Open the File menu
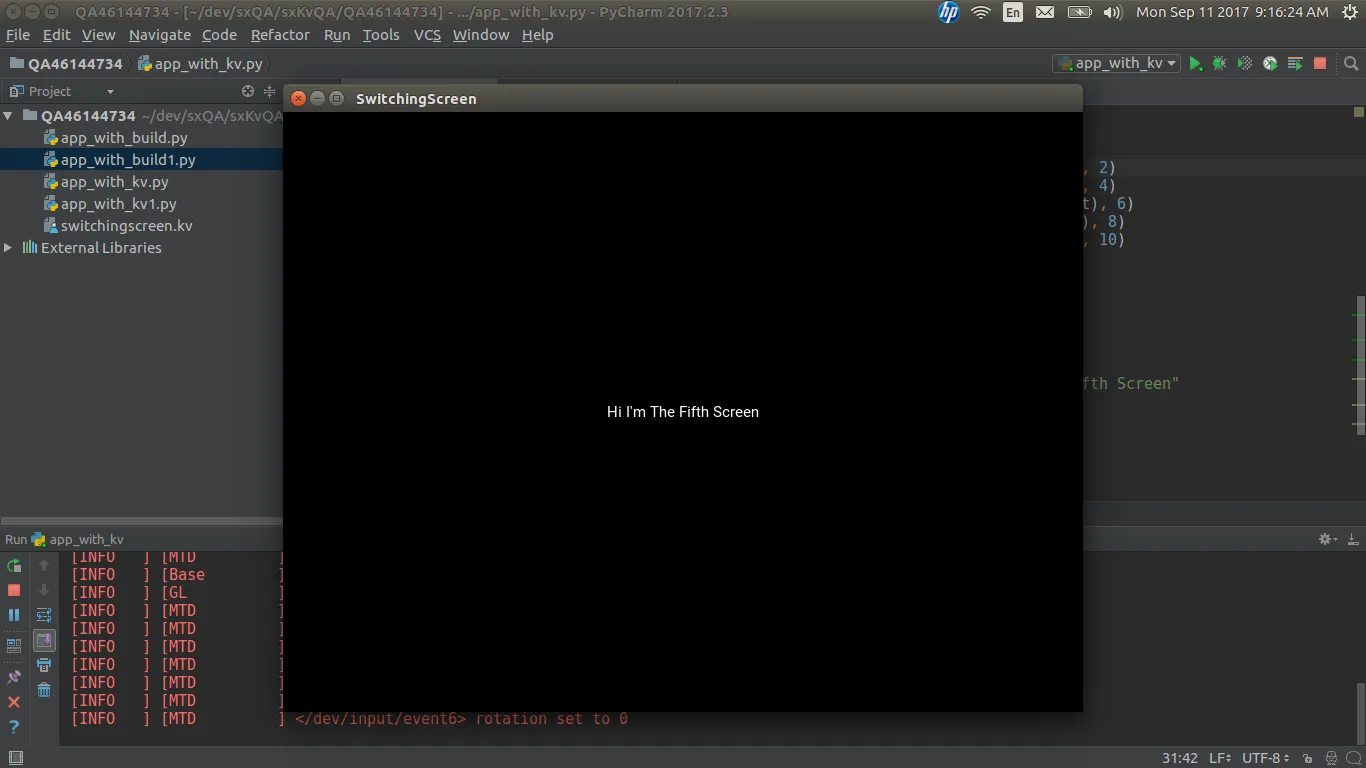1366x768 pixels. pos(18,35)
